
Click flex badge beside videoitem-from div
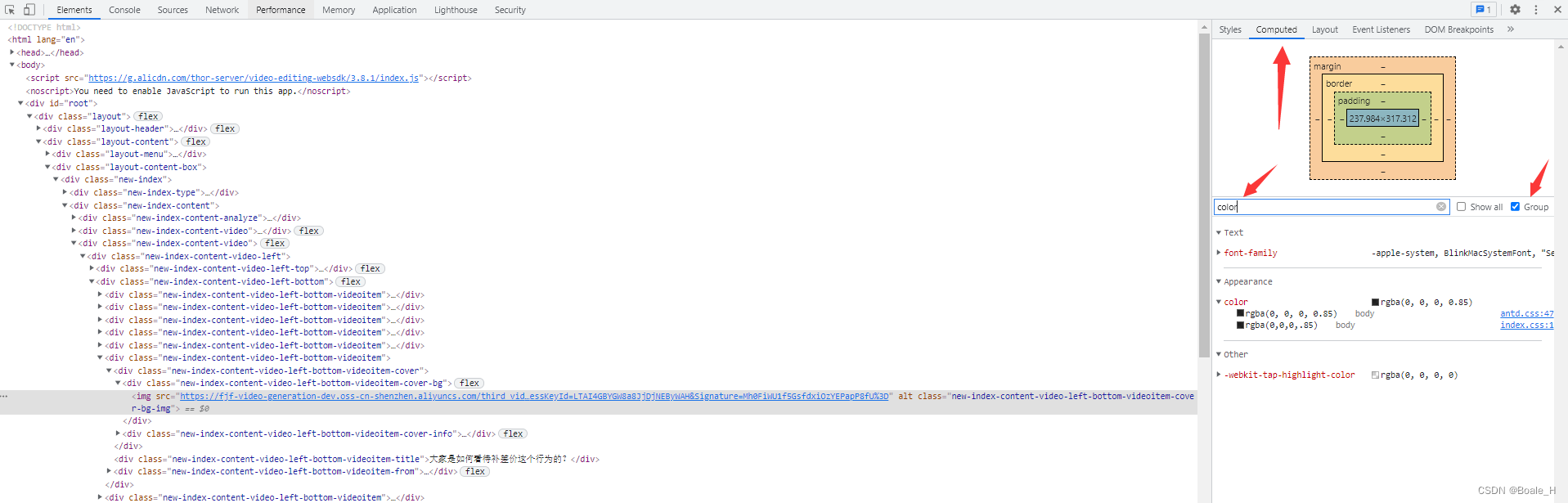coord(475,471)
